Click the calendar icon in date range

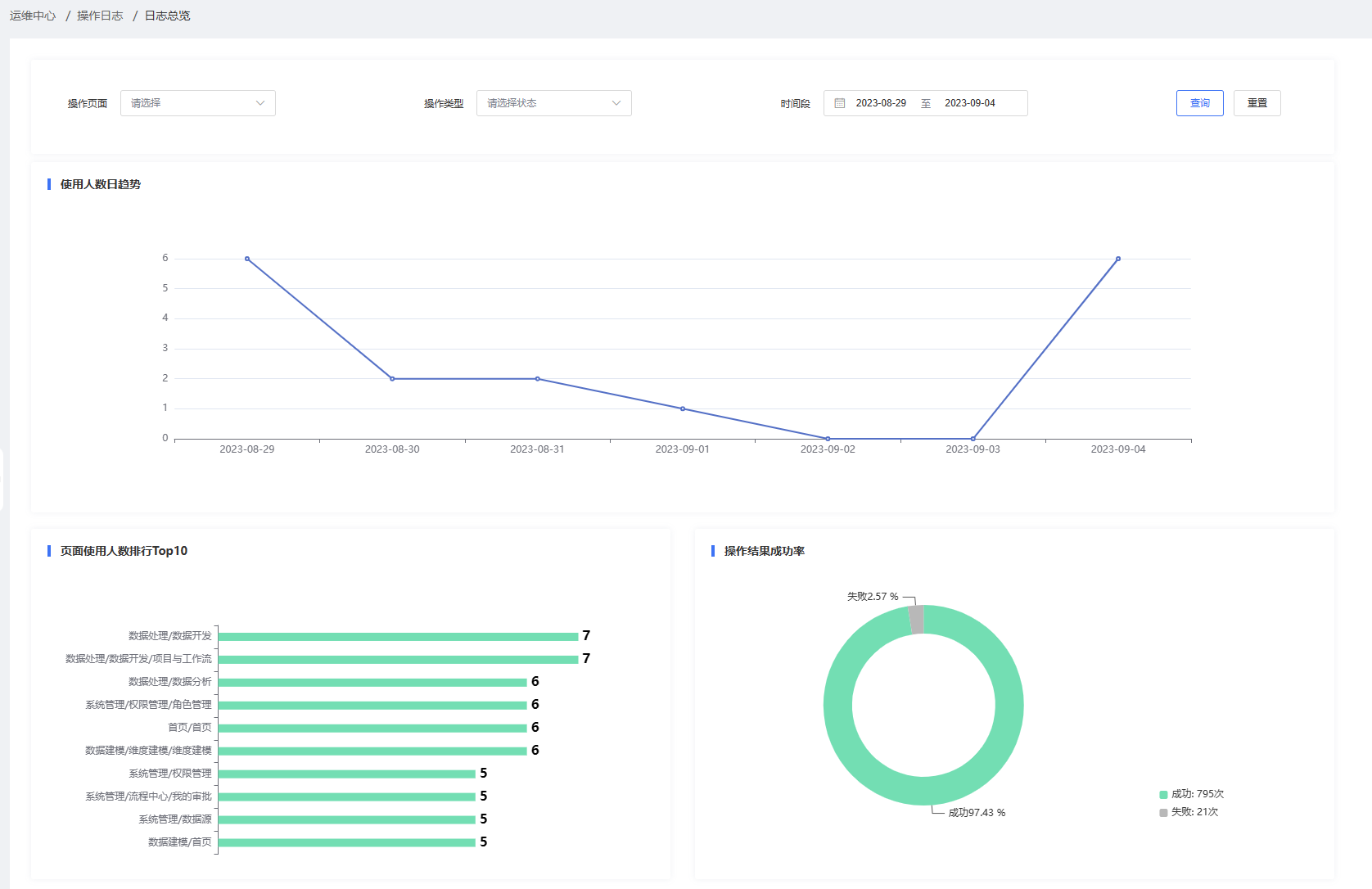[x=839, y=103]
